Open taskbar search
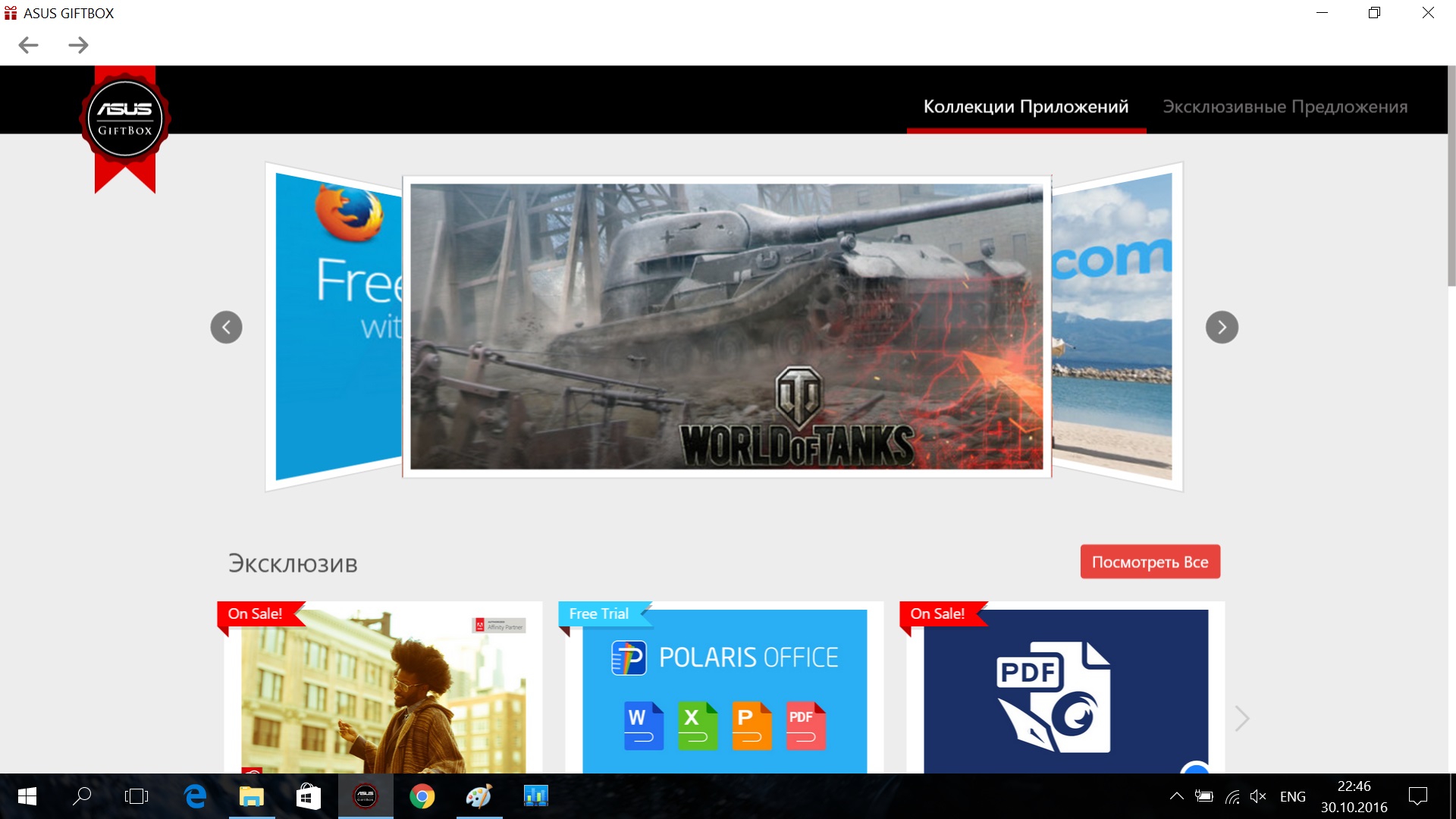1456x819 pixels. pos(82,796)
